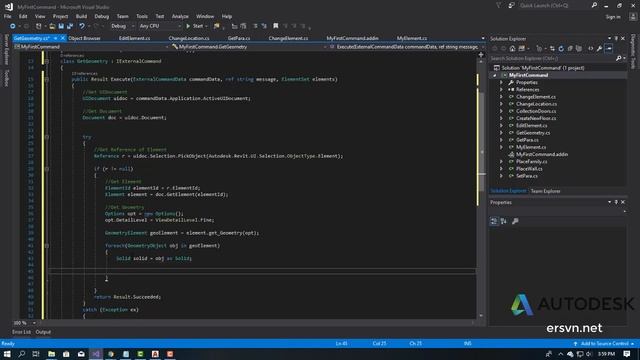
Task: Click Task View taskbar icon
Action: tap(36, 354)
